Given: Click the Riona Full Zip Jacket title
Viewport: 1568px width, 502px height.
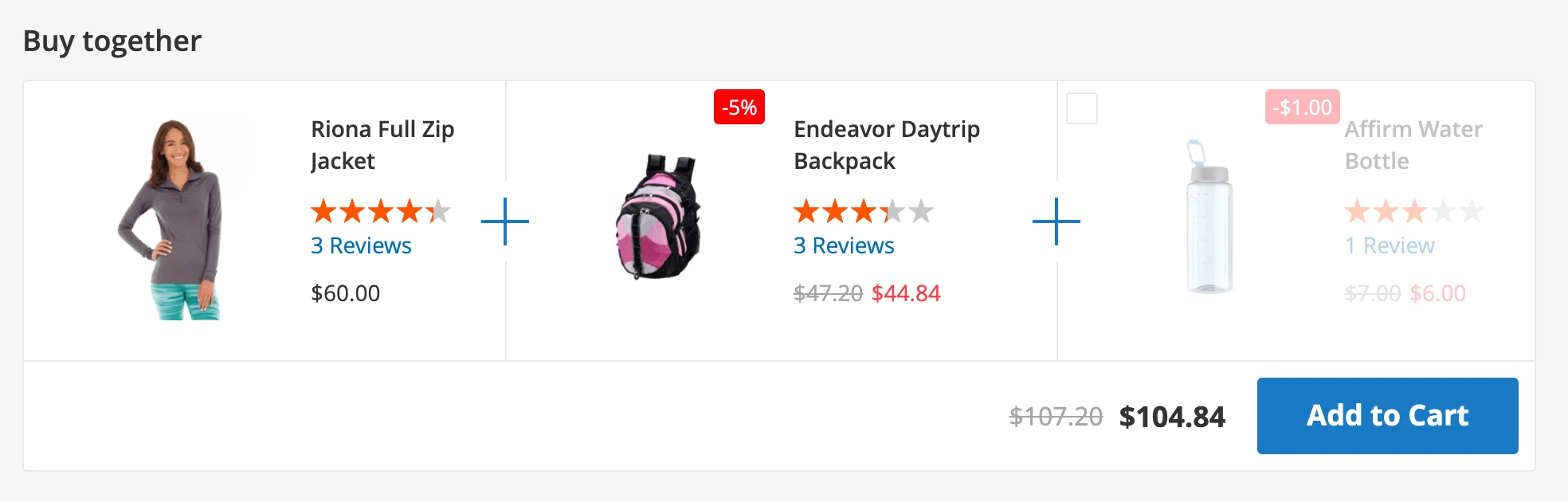Looking at the screenshot, I should point(382,145).
